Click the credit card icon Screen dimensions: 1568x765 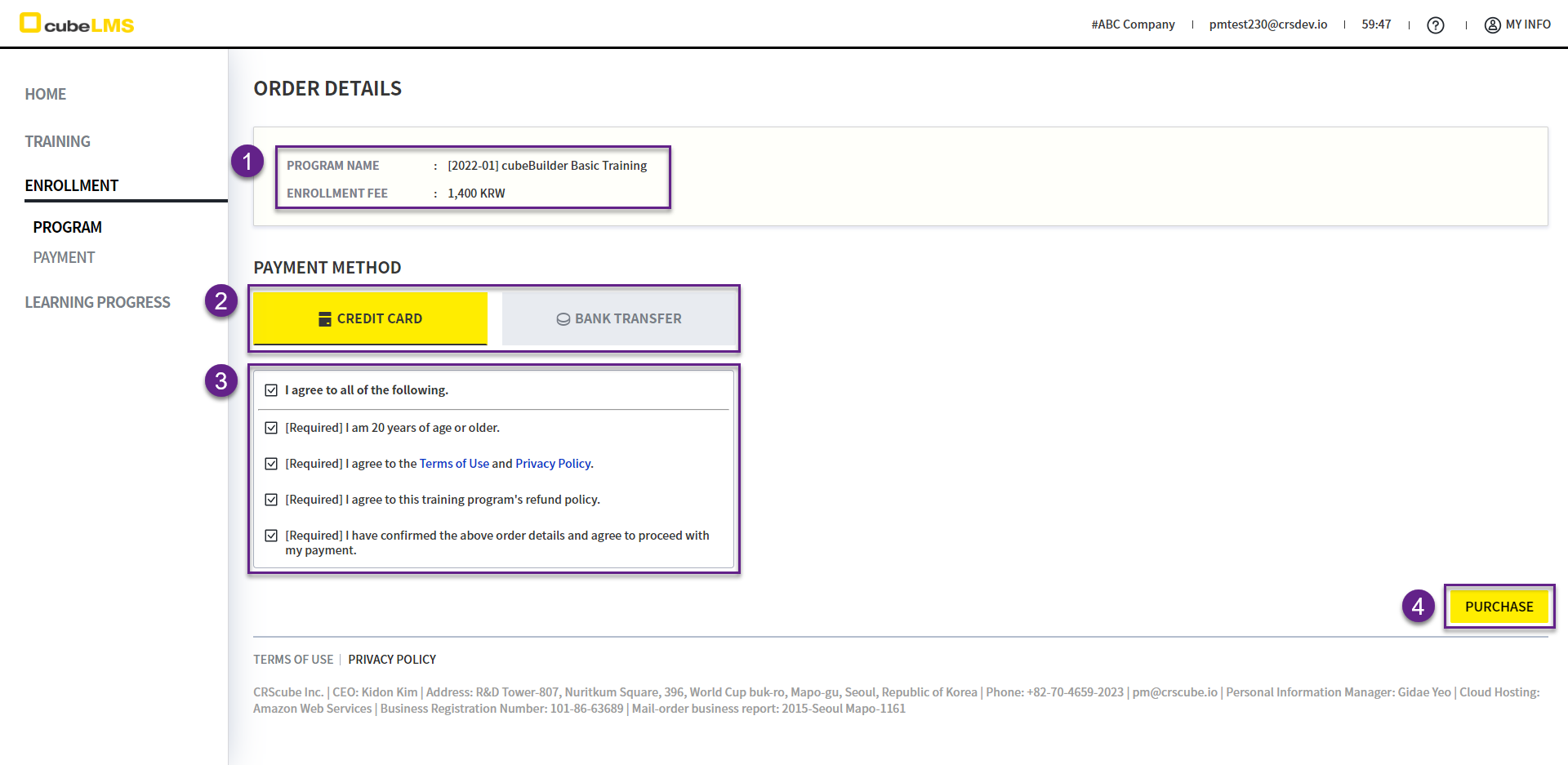(x=325, y=319)
